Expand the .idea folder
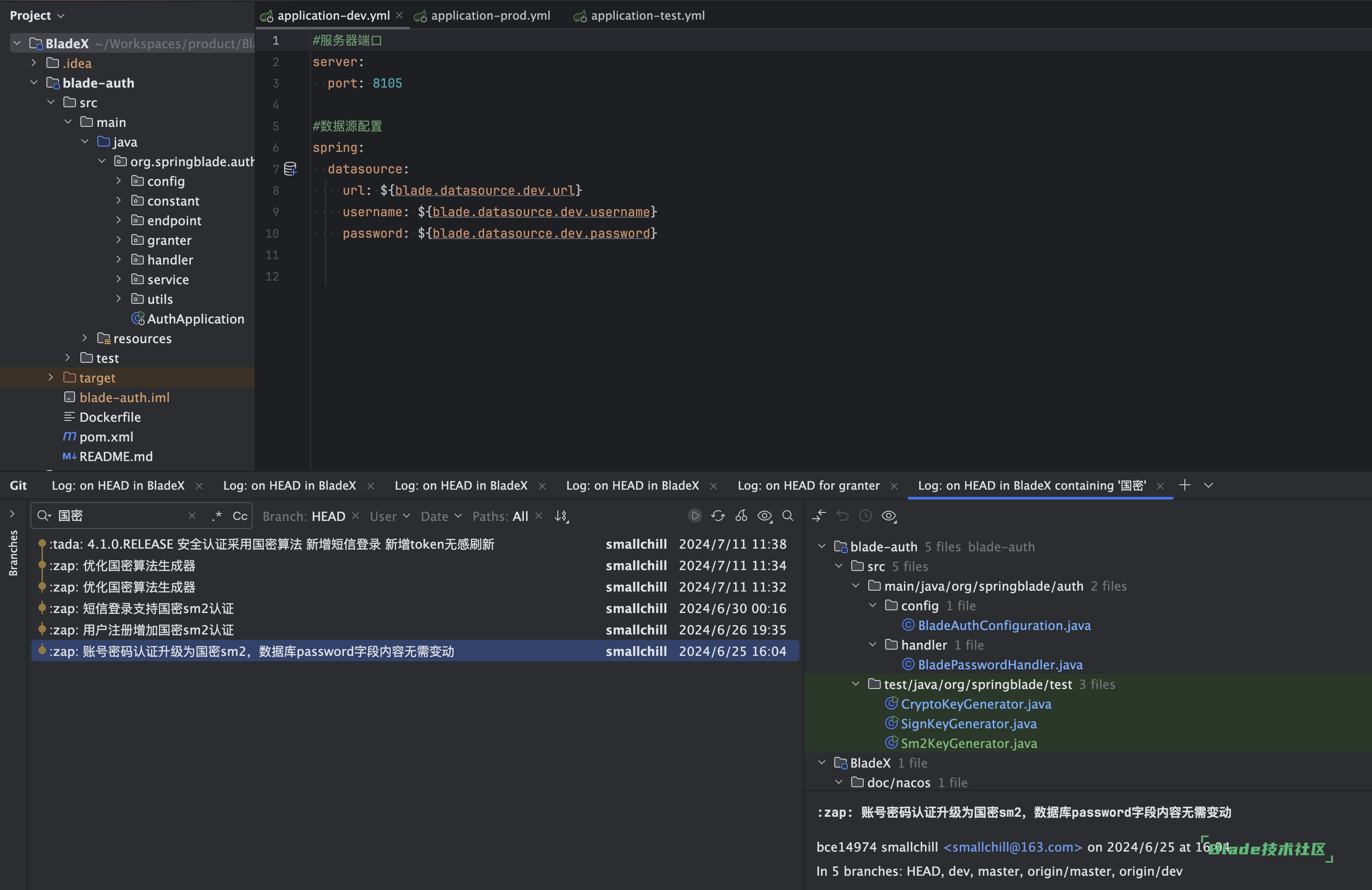This screenshot has width=1372, height=890. 34,62
